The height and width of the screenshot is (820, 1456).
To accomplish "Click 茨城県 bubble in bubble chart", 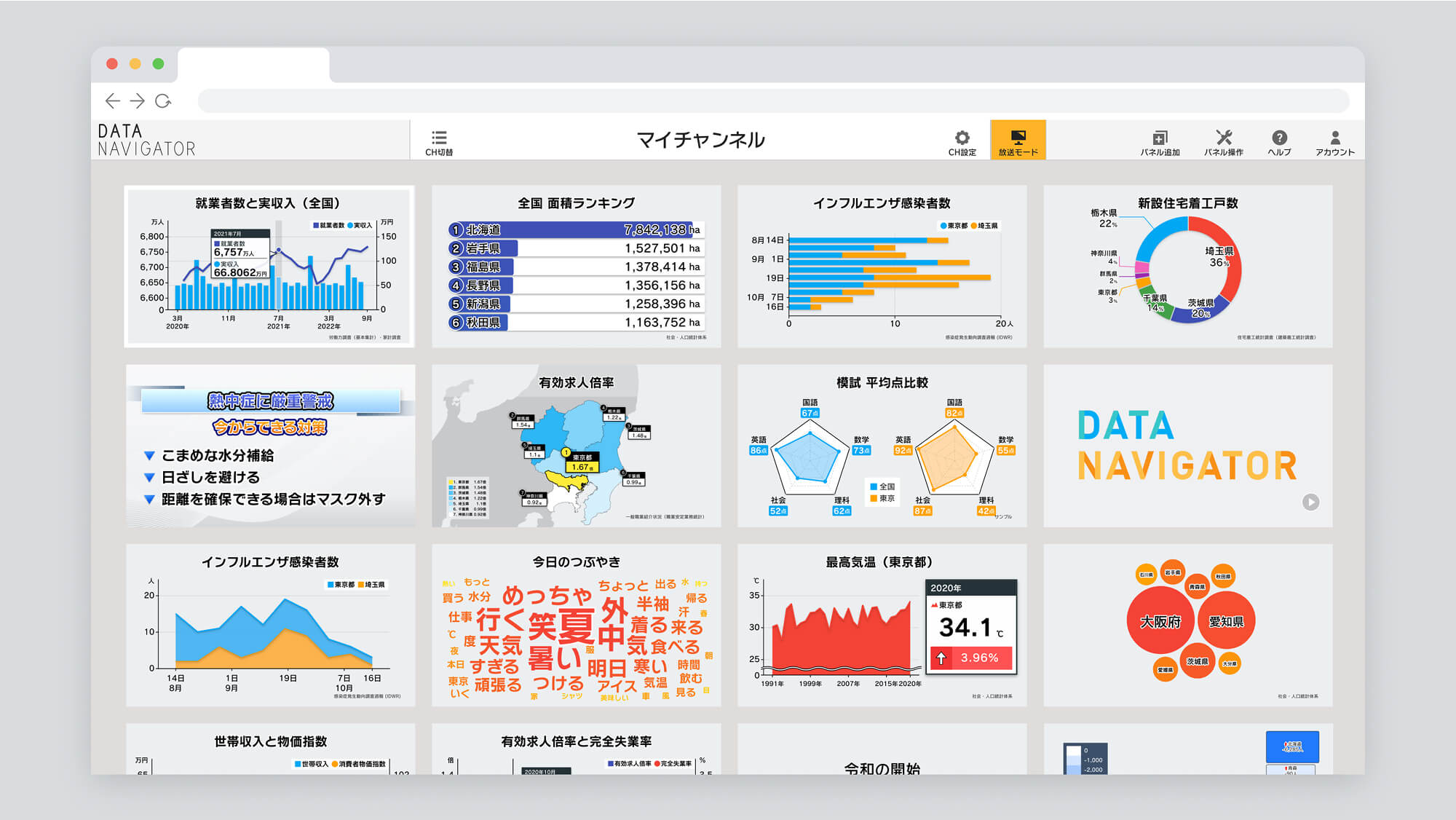I will click(1197, 661).
